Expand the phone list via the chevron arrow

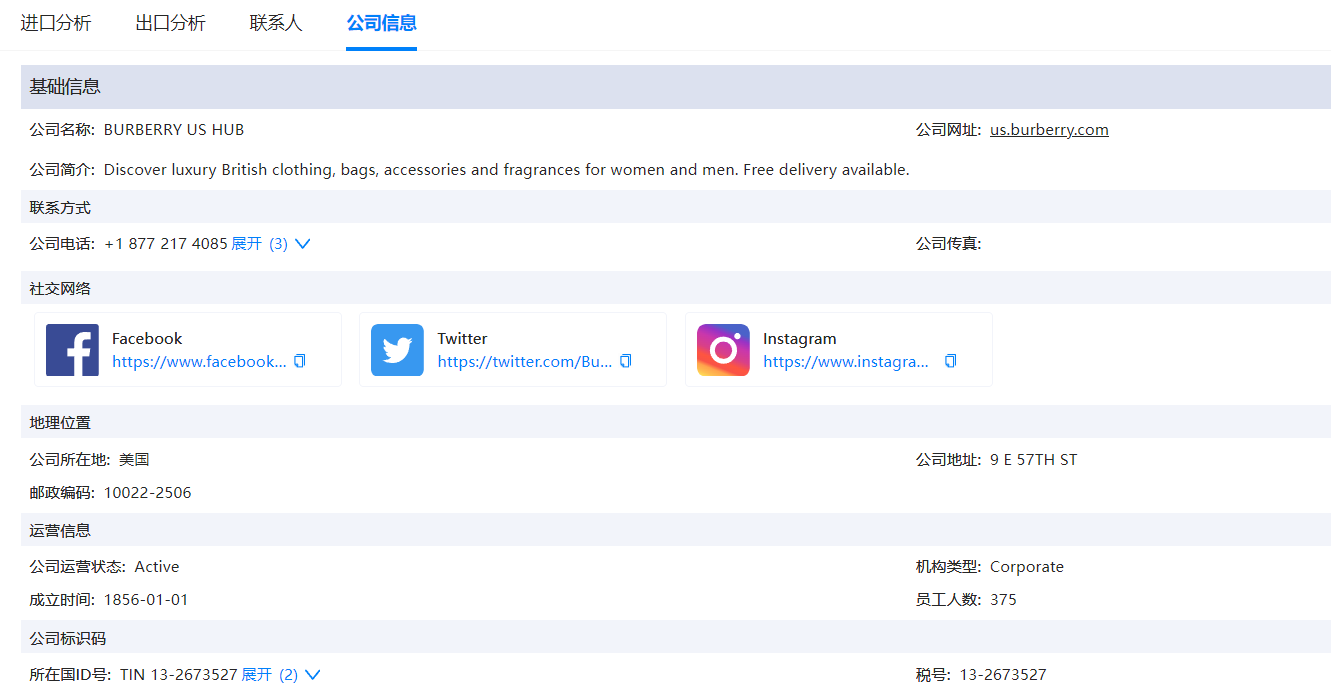(303, 242)
